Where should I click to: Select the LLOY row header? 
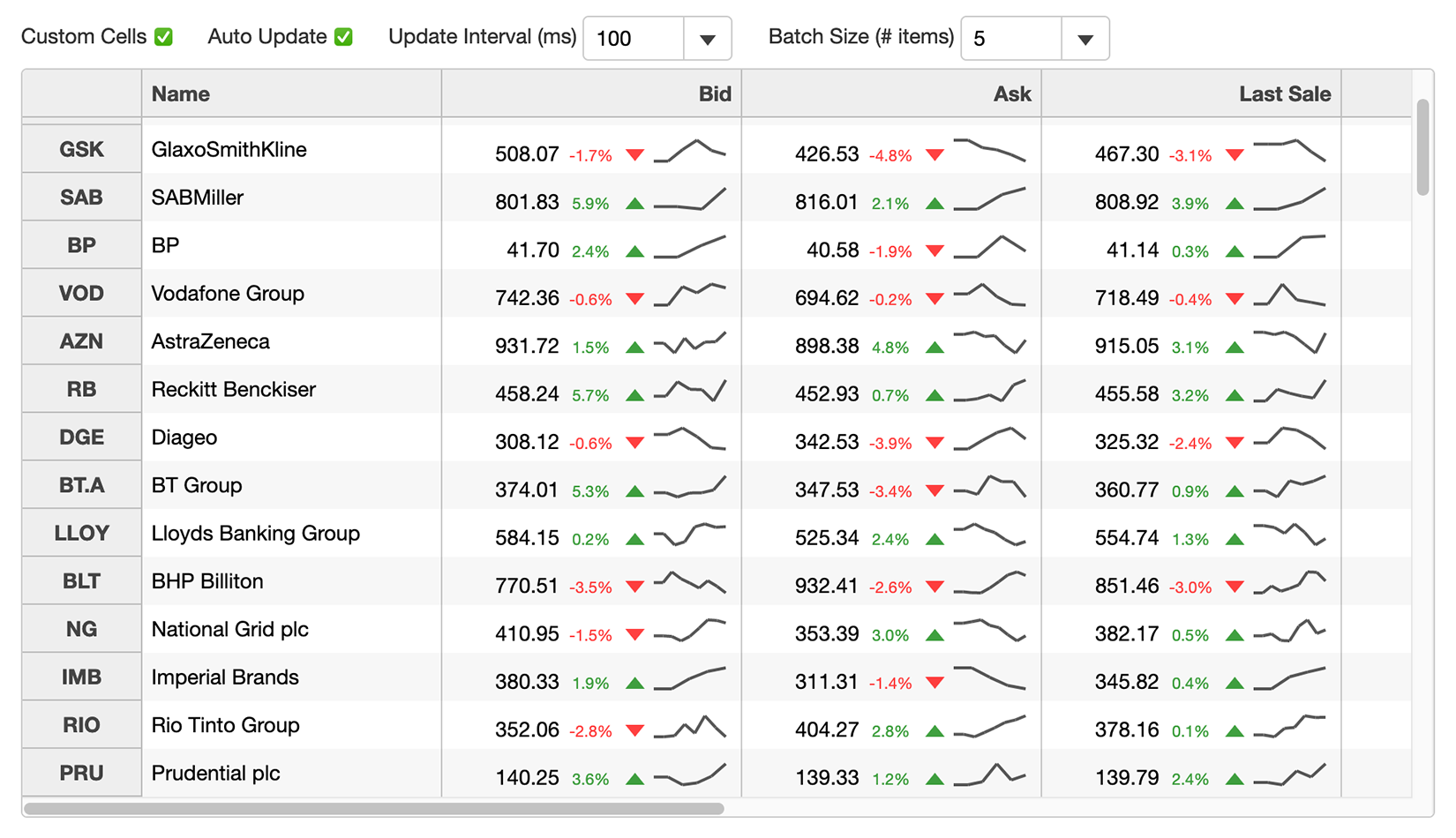point(81,533)
